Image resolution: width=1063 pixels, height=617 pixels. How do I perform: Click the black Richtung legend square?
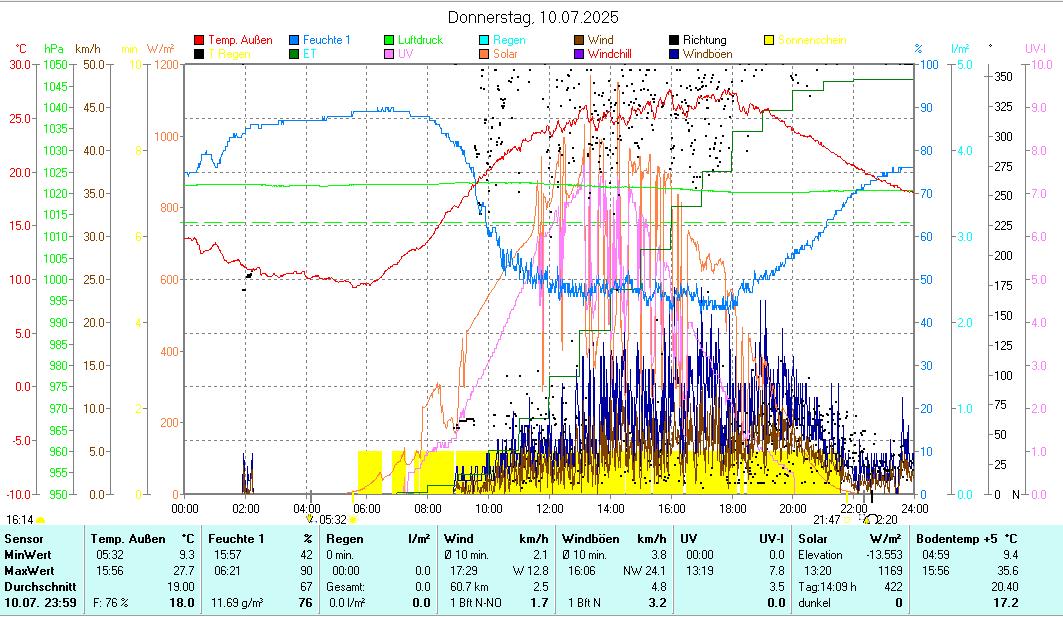(675, 40)
